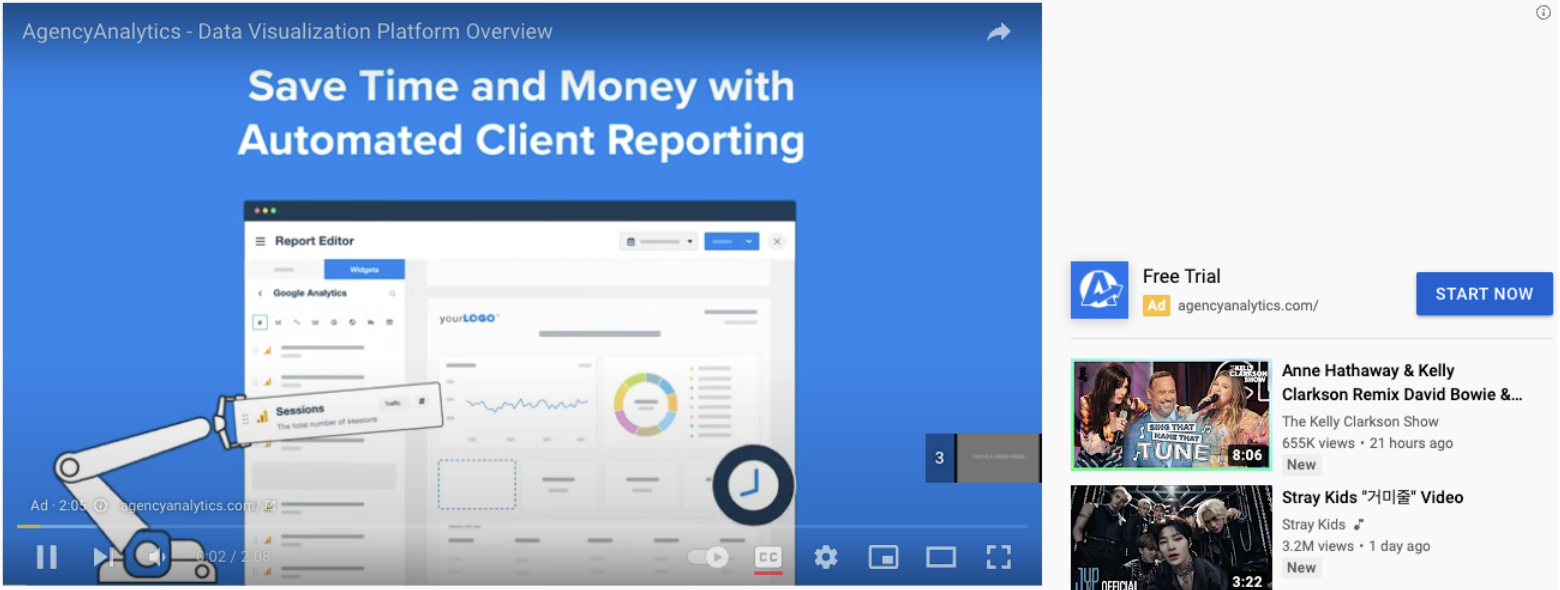Toggle closed captions on
This screenshot has height=590, width=1560.
766,557
